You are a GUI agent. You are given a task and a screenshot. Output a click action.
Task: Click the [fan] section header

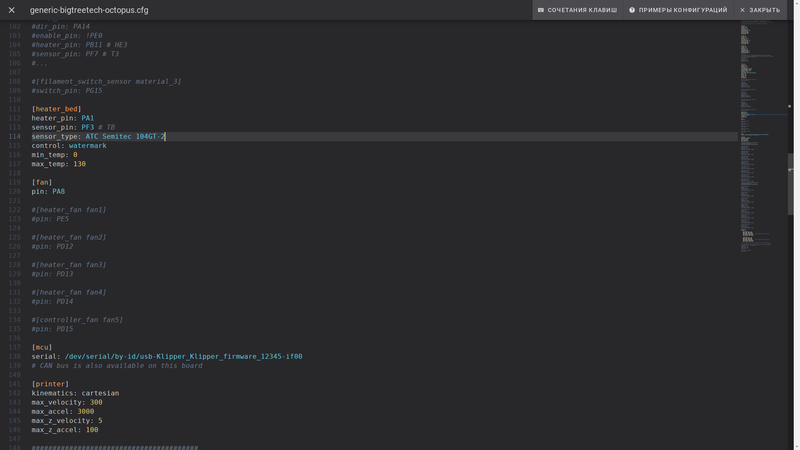(42, 182)
